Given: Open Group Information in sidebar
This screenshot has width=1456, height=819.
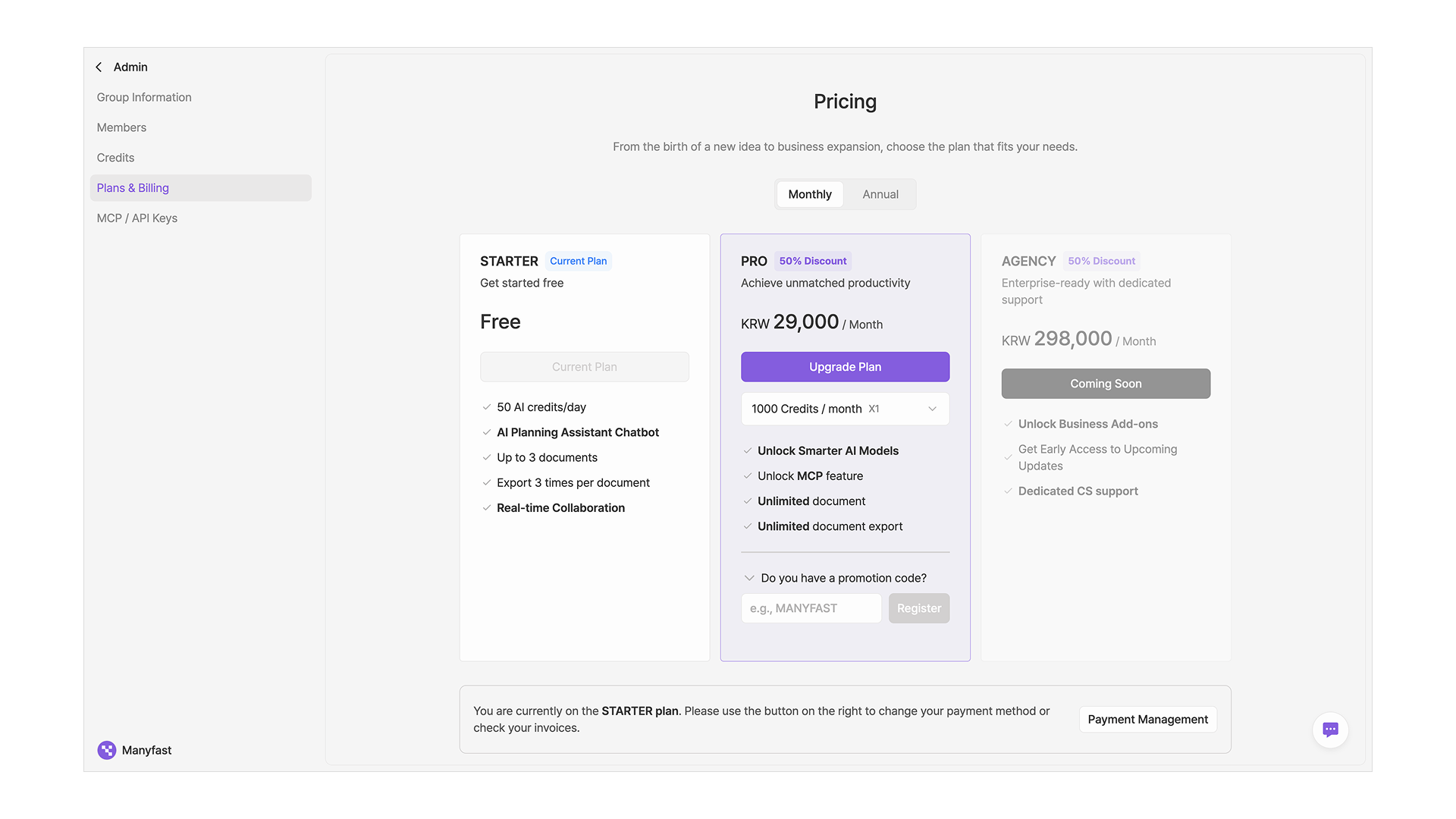Looking at the screenshot, I should coord(144,97).
